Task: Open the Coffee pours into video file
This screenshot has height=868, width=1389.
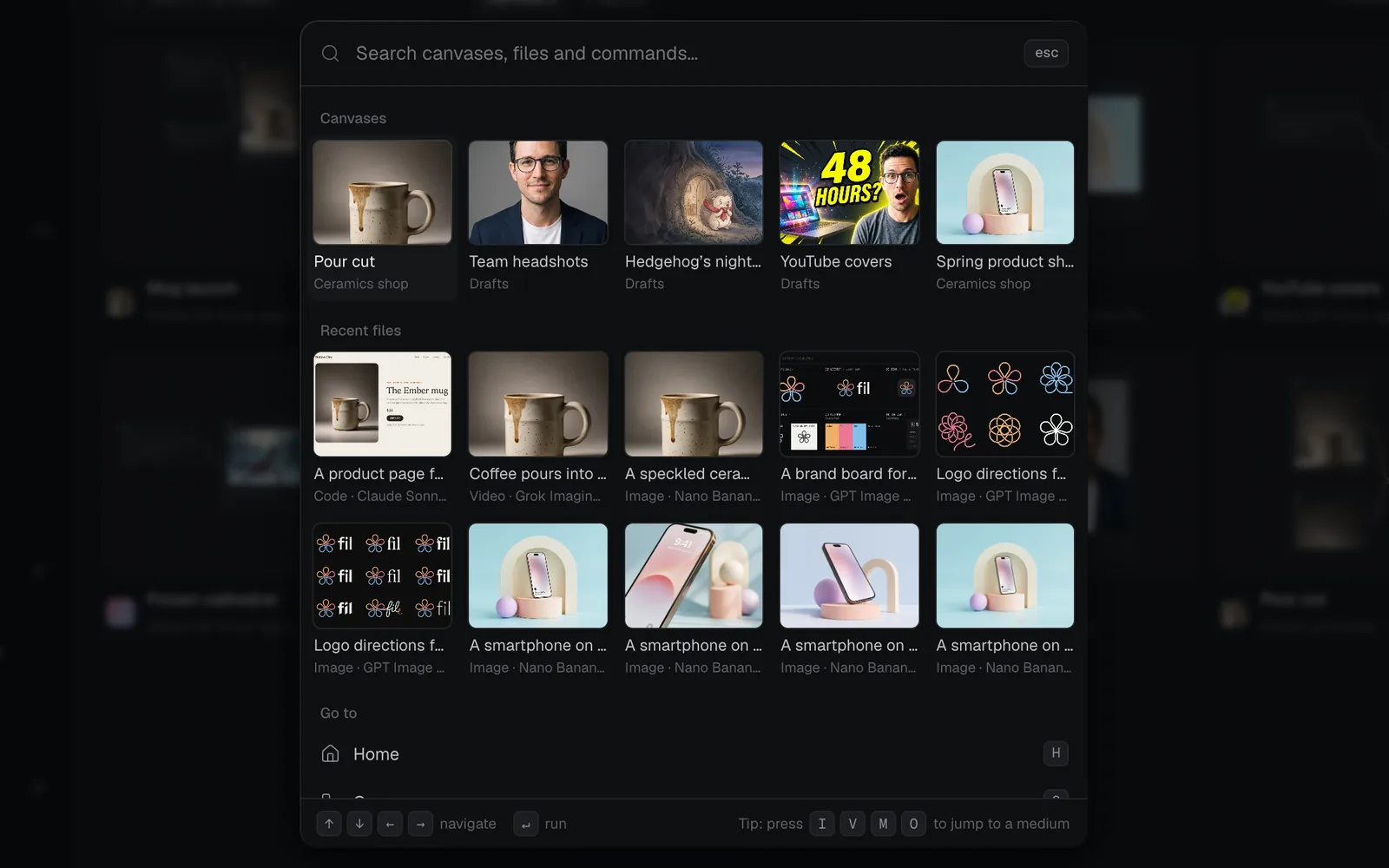Action: [537, 428]
